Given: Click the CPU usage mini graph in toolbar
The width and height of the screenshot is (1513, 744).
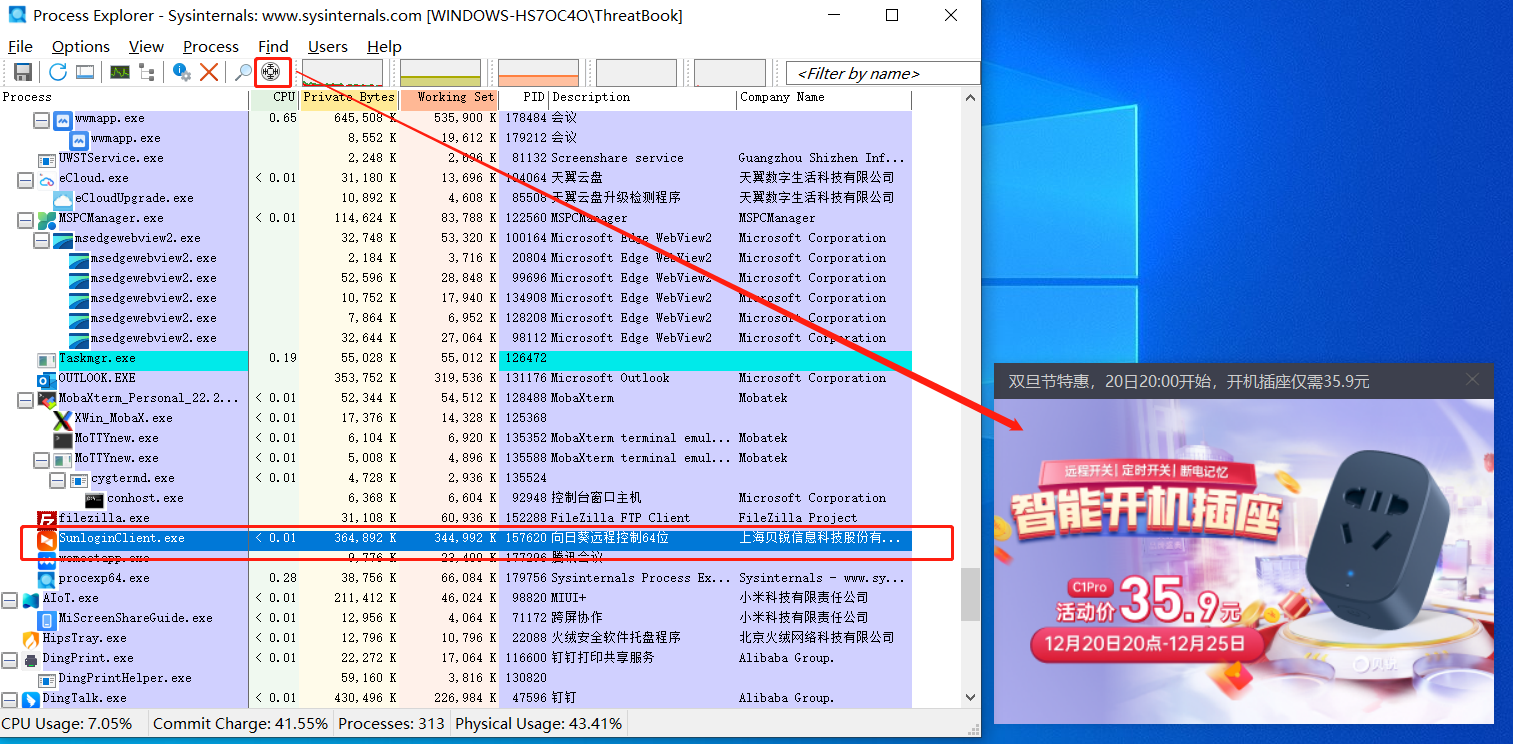Looking at the screenshot, I should [342, 73].
